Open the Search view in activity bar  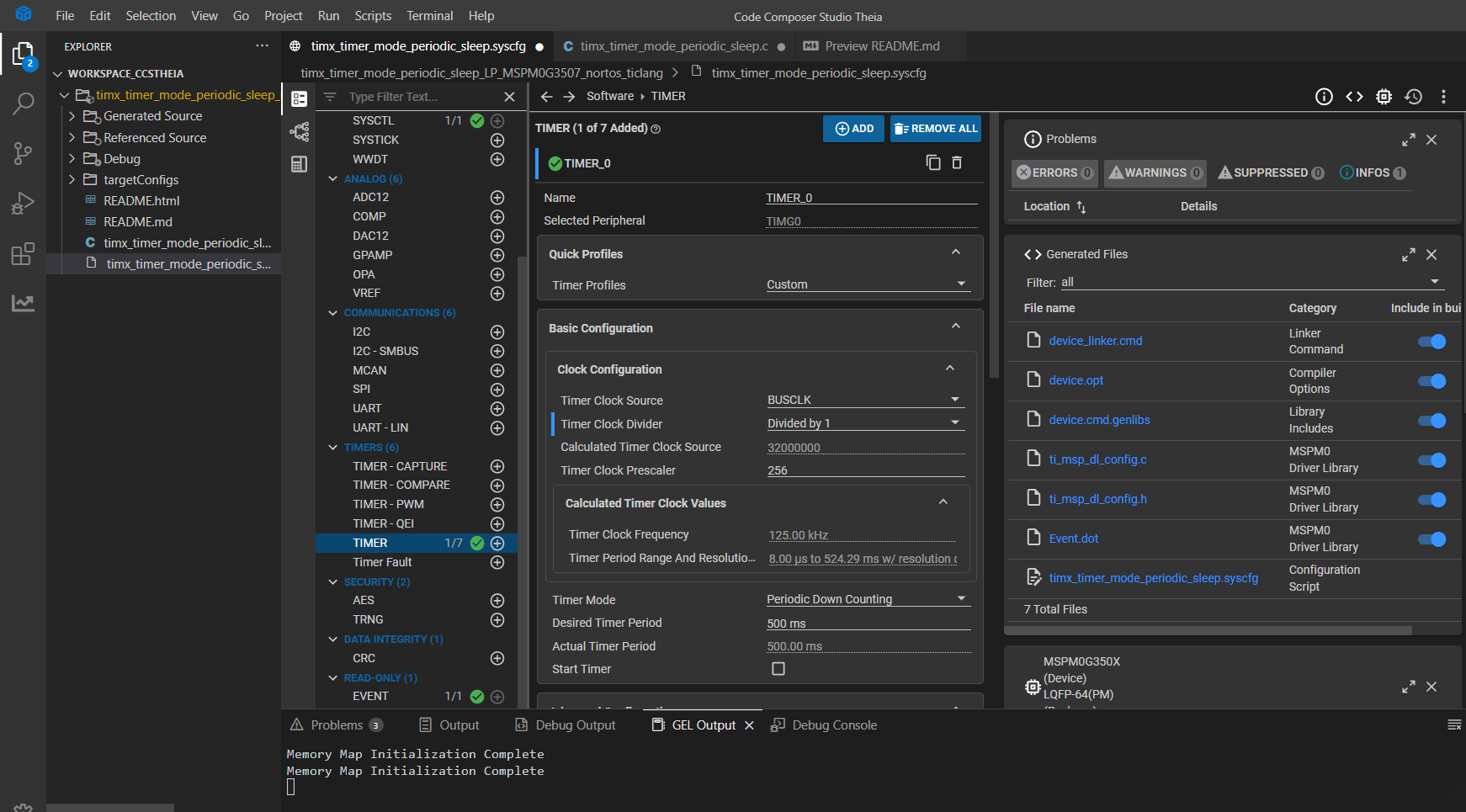pos(23,104)
